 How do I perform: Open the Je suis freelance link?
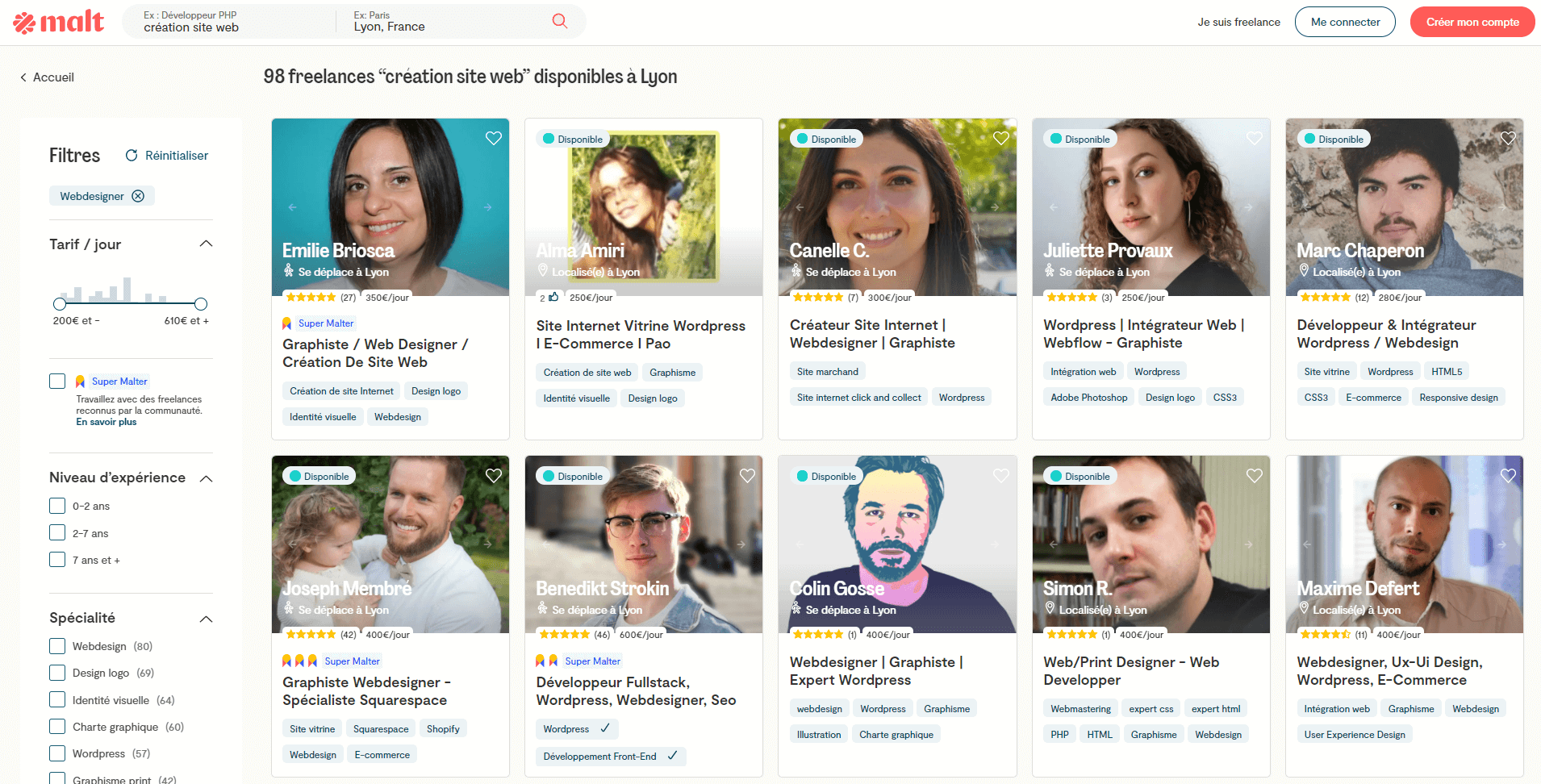tap(1238, 22)
